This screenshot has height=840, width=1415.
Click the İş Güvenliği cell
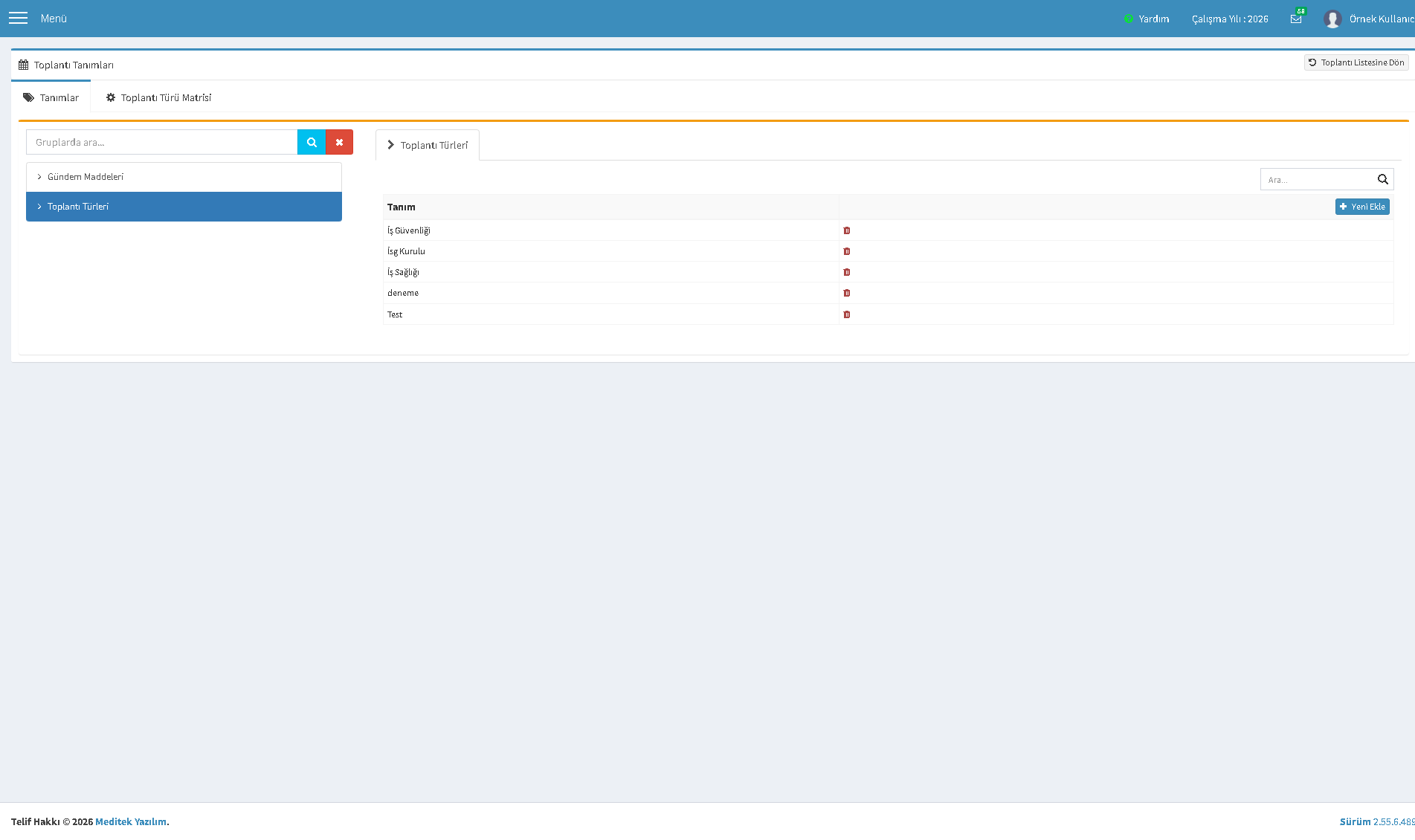coord(611,230)
